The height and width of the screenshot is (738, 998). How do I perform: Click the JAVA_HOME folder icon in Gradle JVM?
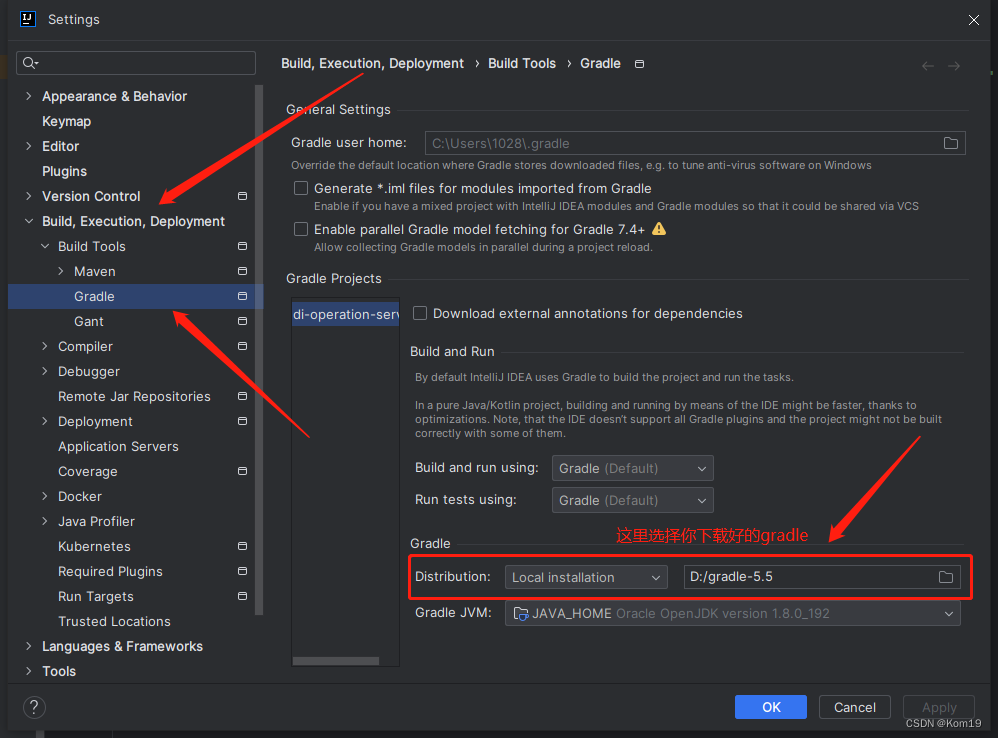[521, 613]
